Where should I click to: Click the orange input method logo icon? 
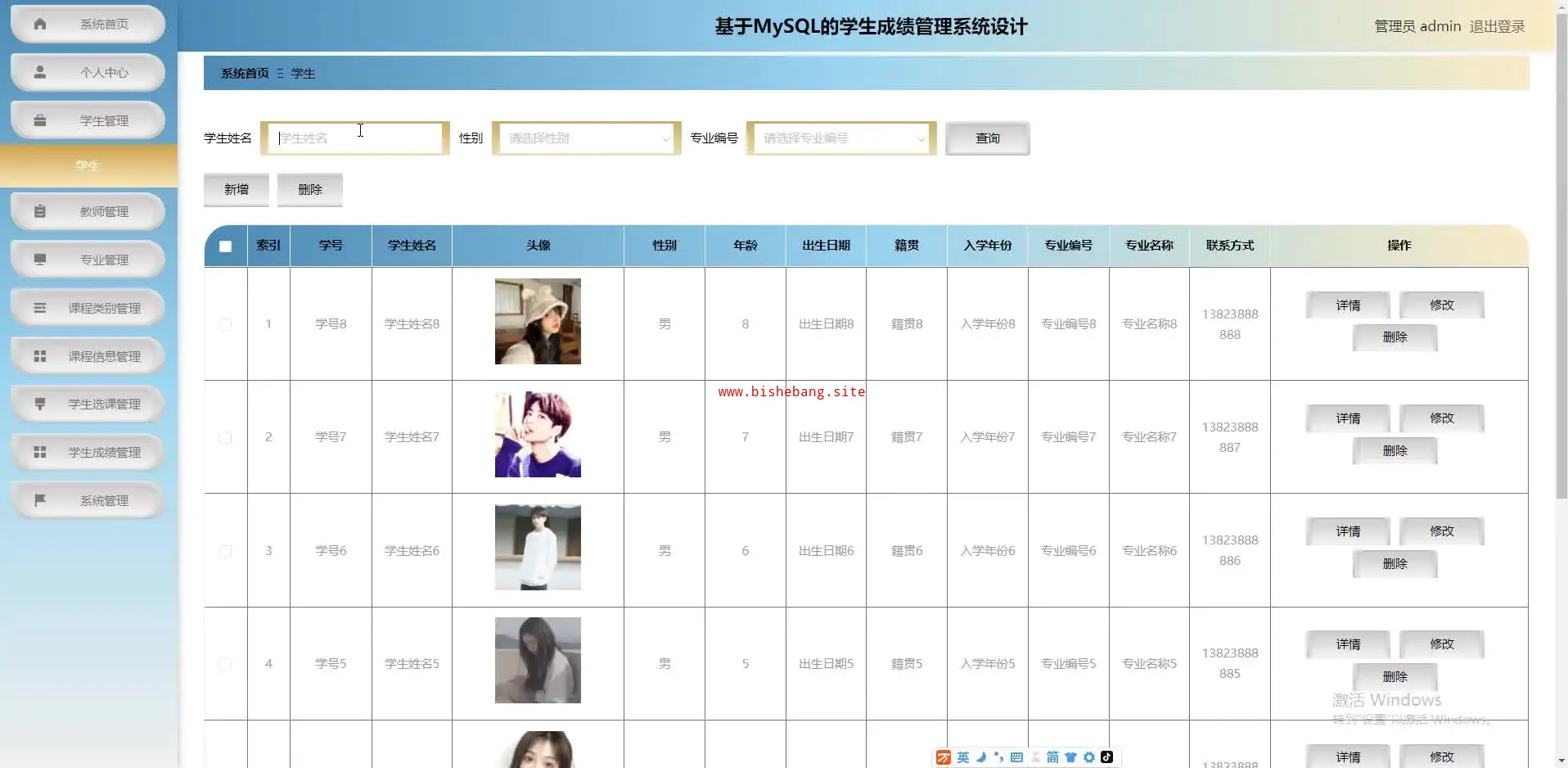[x=944, y=757]
